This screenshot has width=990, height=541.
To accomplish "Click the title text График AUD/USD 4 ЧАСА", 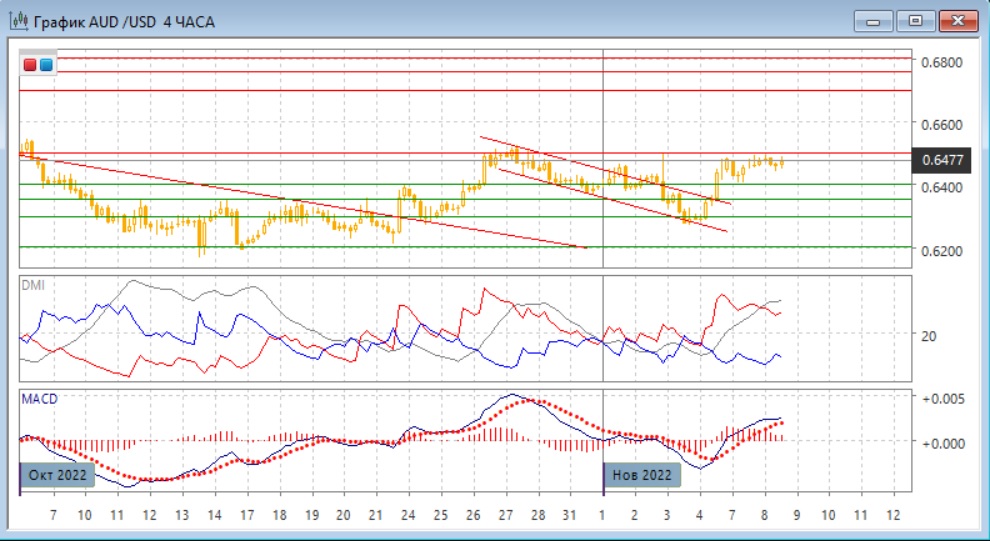I will coord(124,21).
